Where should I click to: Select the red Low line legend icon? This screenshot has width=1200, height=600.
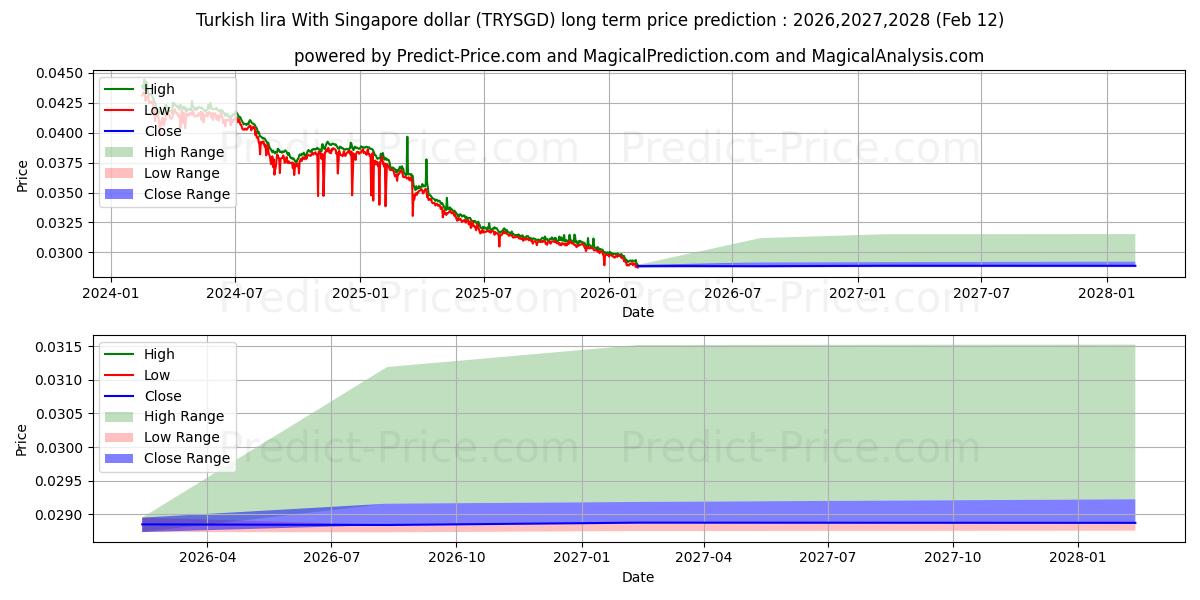[117, 109]
